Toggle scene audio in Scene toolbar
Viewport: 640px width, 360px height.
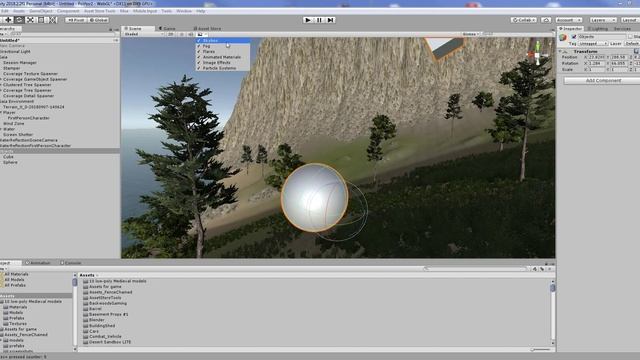[190, 34]
